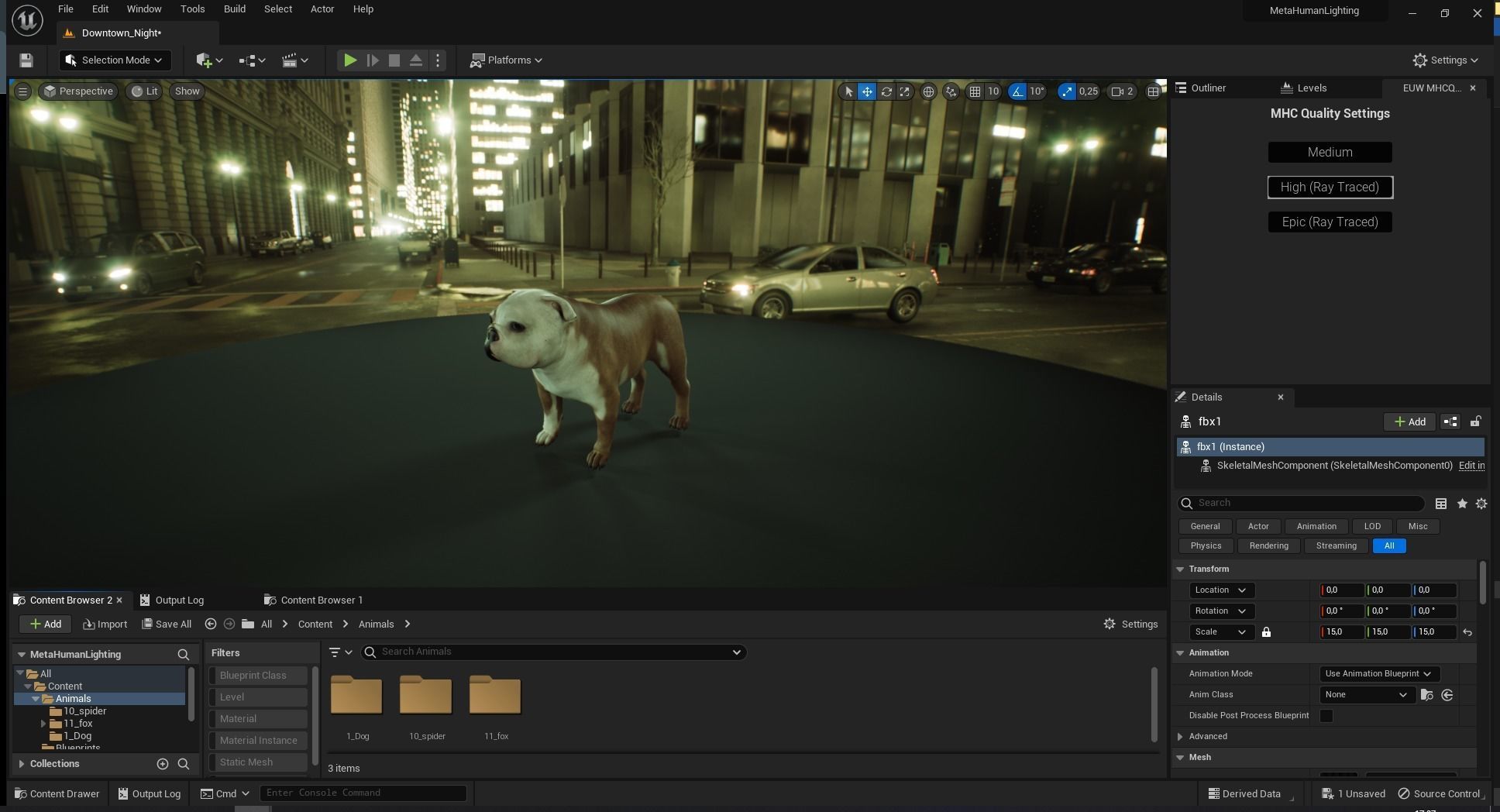Switch to the Levels tab
Image resolution: width=1500 pixels, height=812 pixels.
pyautogui.click(x=1303, y=88)
